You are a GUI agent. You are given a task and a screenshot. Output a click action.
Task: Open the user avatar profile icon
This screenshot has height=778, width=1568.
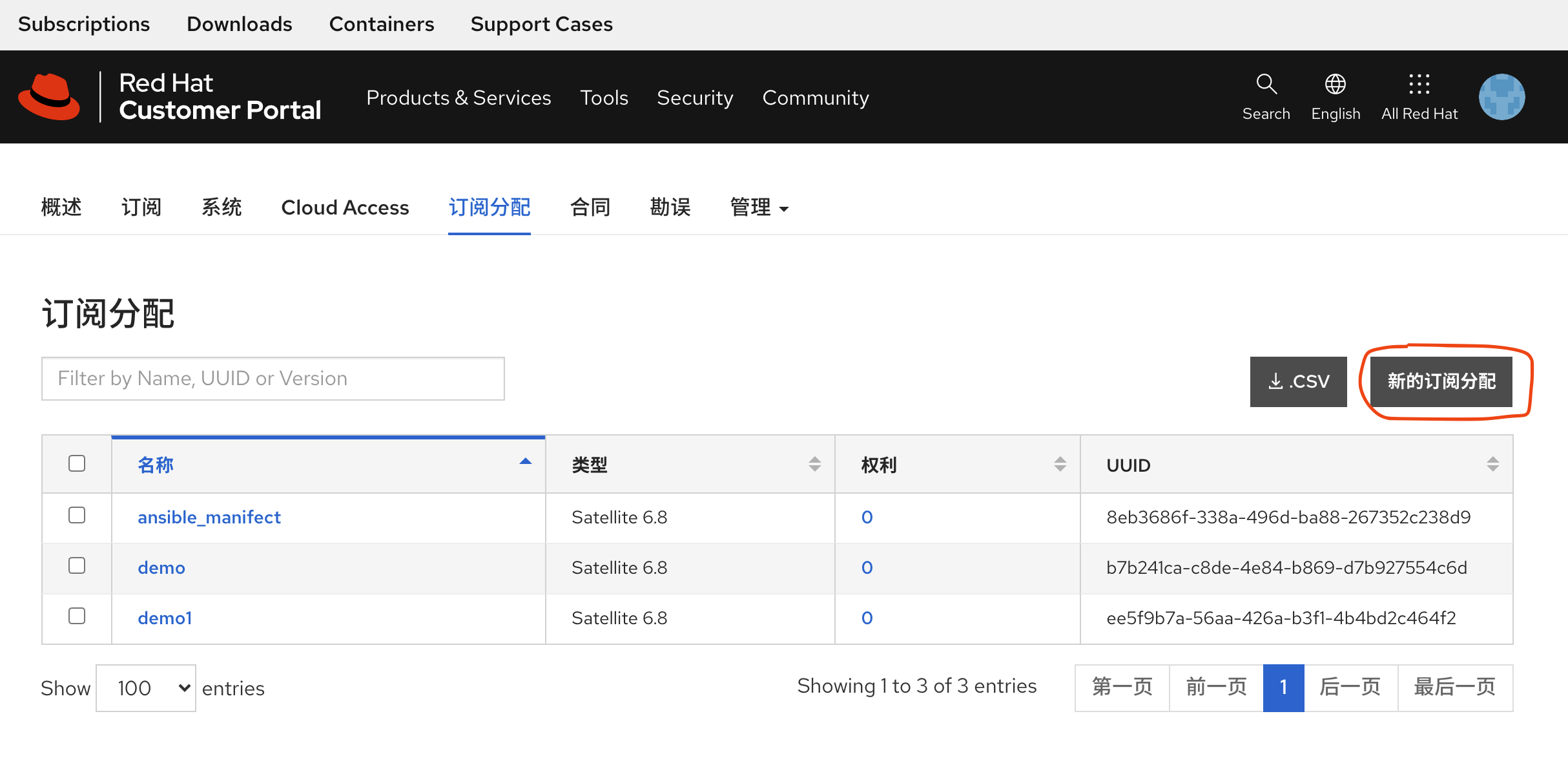(1501, 97)
